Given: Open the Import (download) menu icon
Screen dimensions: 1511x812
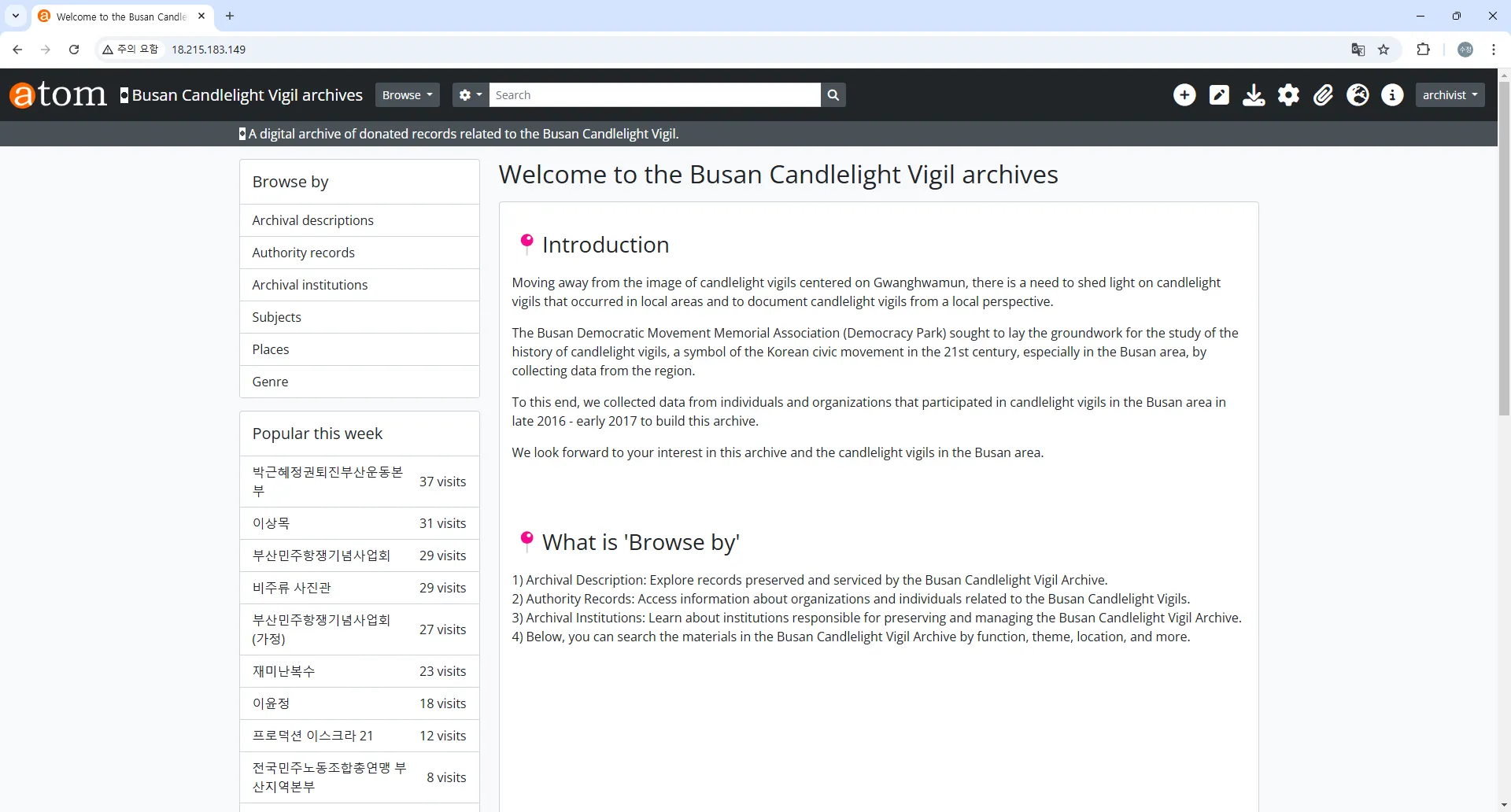Looking at the screenshot, I should [x=1254, y=95].
